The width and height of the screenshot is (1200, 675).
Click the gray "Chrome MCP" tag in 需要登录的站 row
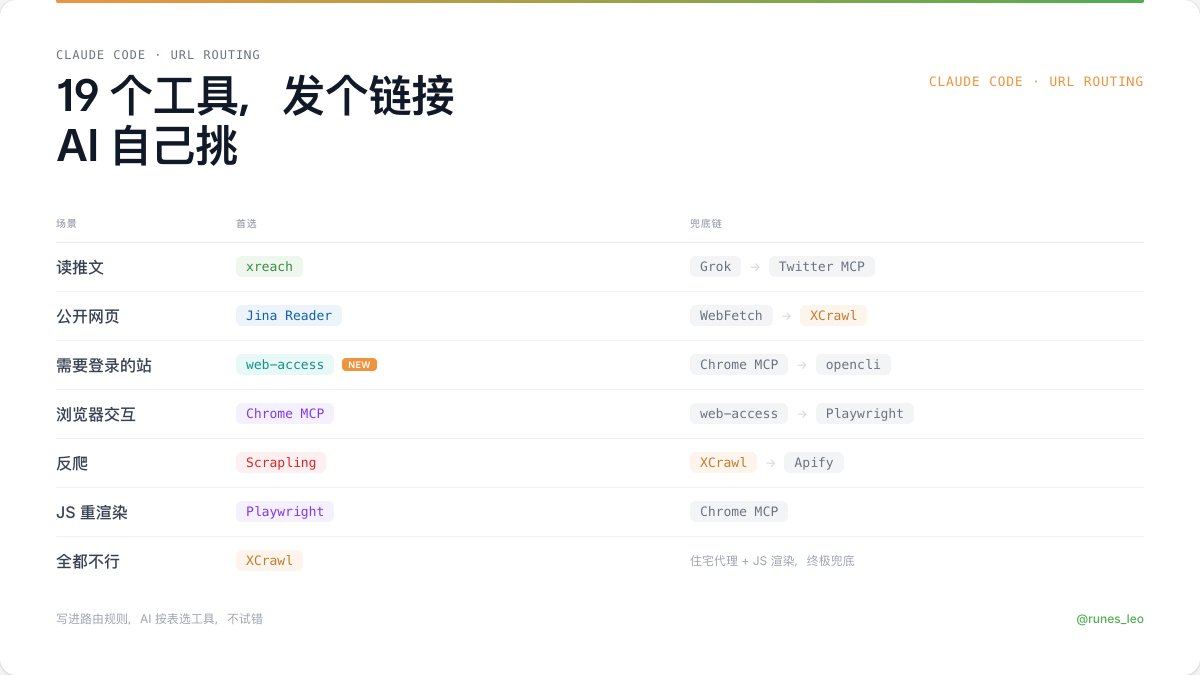pos(739,364)
